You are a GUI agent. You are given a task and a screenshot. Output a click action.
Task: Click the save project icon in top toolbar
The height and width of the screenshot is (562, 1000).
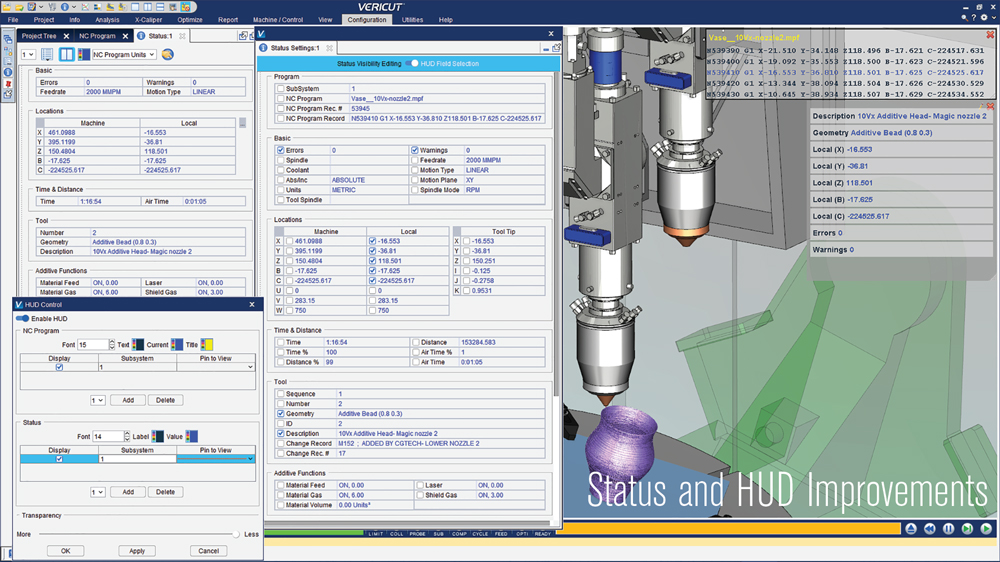coord(31,7)
